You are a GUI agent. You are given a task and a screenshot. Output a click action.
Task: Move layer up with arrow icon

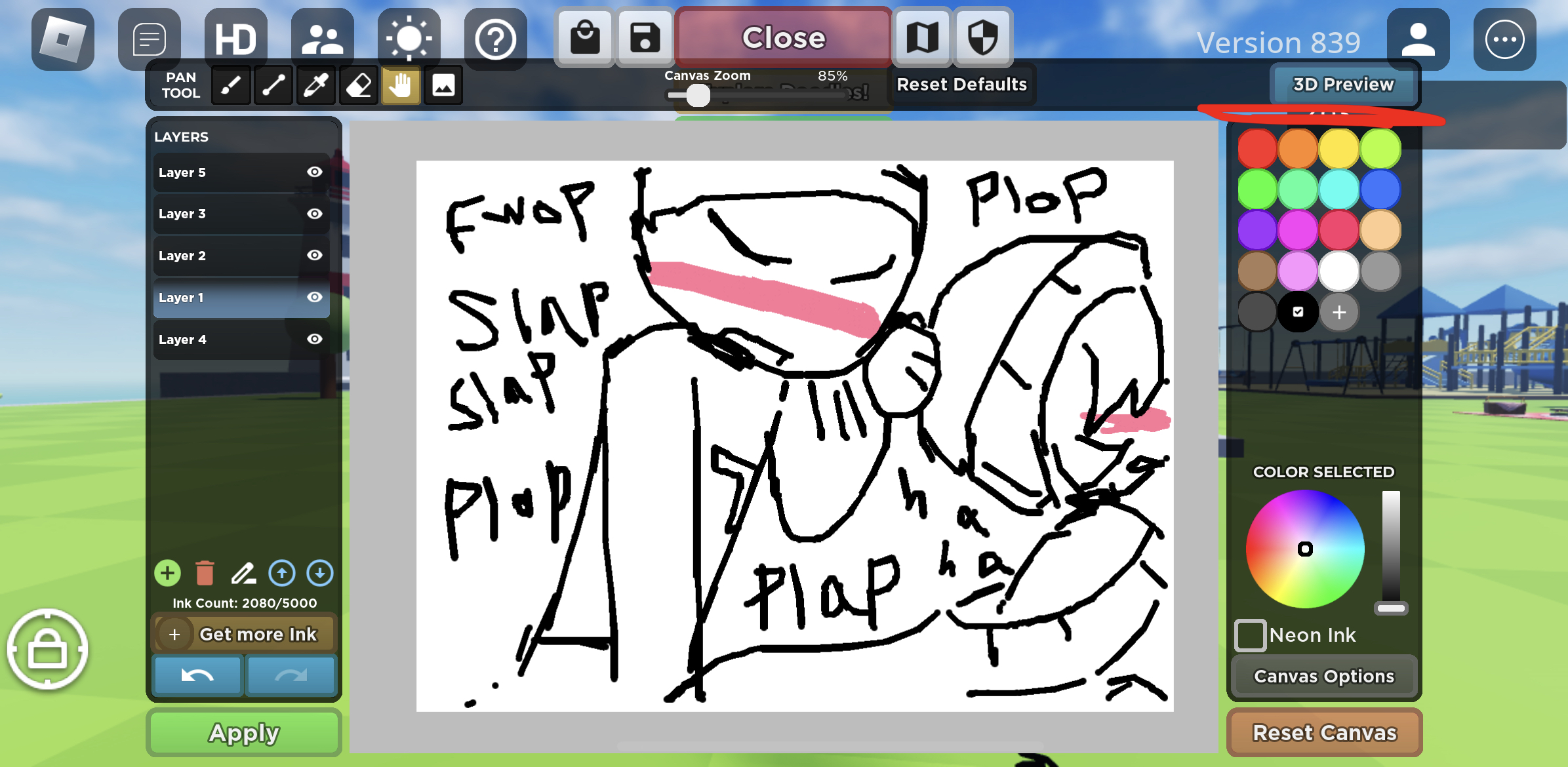282,573
